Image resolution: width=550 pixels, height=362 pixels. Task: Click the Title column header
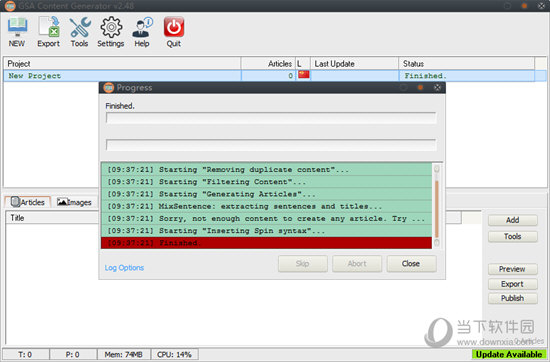pos(53,218)
